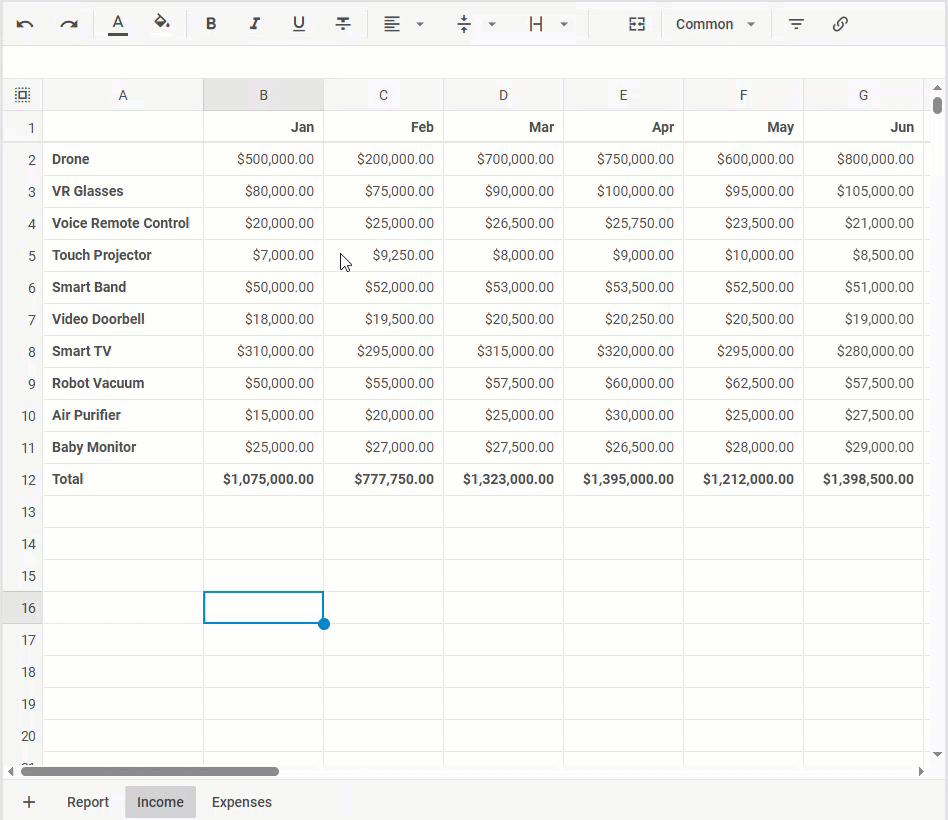Image resolution: width=948 pixels, height=820 pixels.
Task: Click the scroll right arrow
Action: [921, 772]
